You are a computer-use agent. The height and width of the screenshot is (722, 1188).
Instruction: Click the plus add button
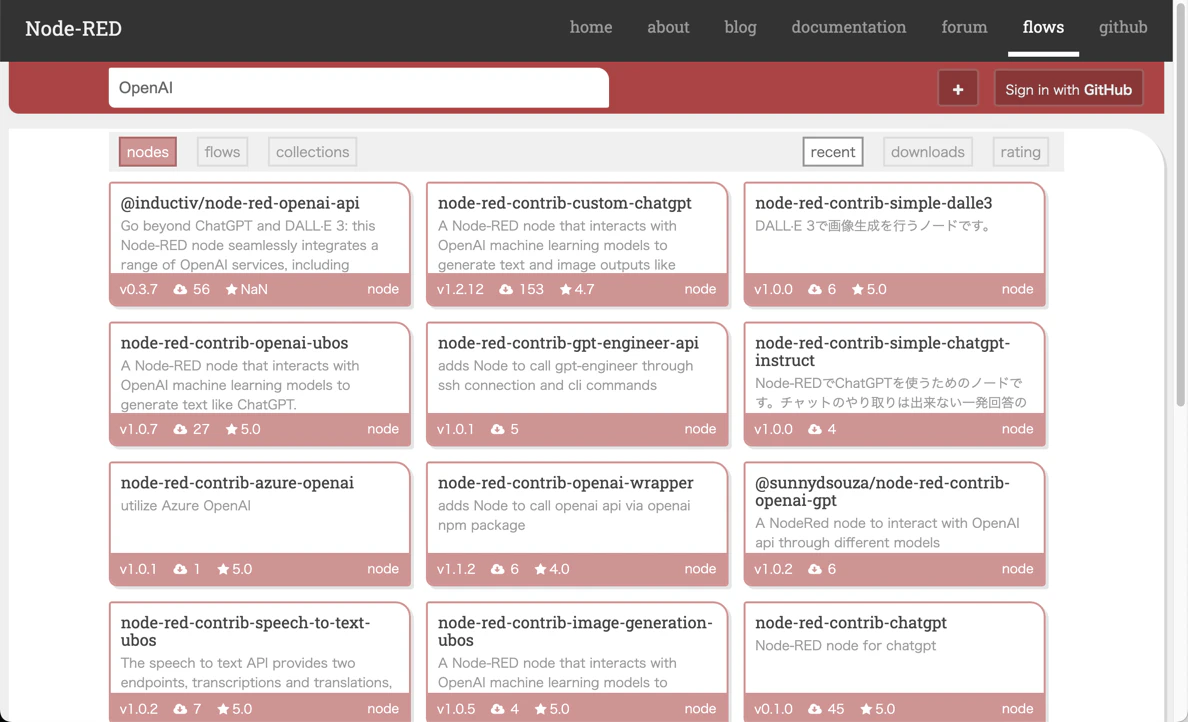pyautogui.click(x=958, y=89)
